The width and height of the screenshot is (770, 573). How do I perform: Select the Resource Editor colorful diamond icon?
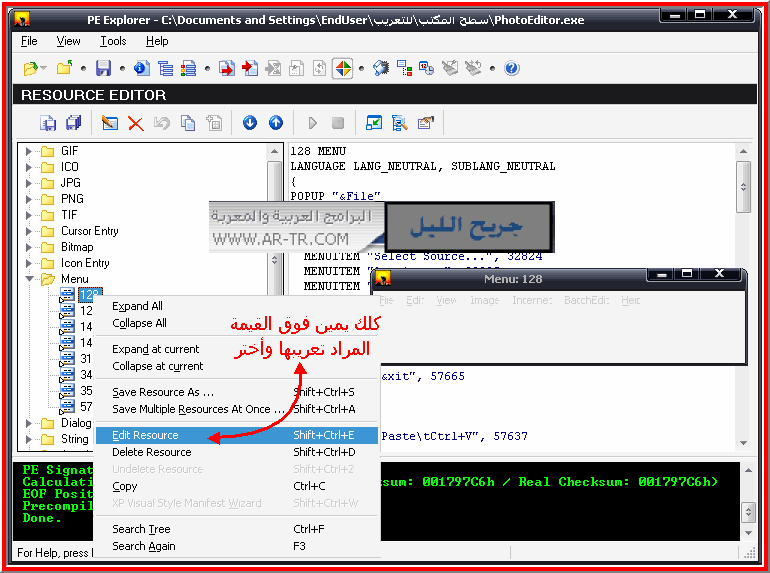[x=343, y=68]
